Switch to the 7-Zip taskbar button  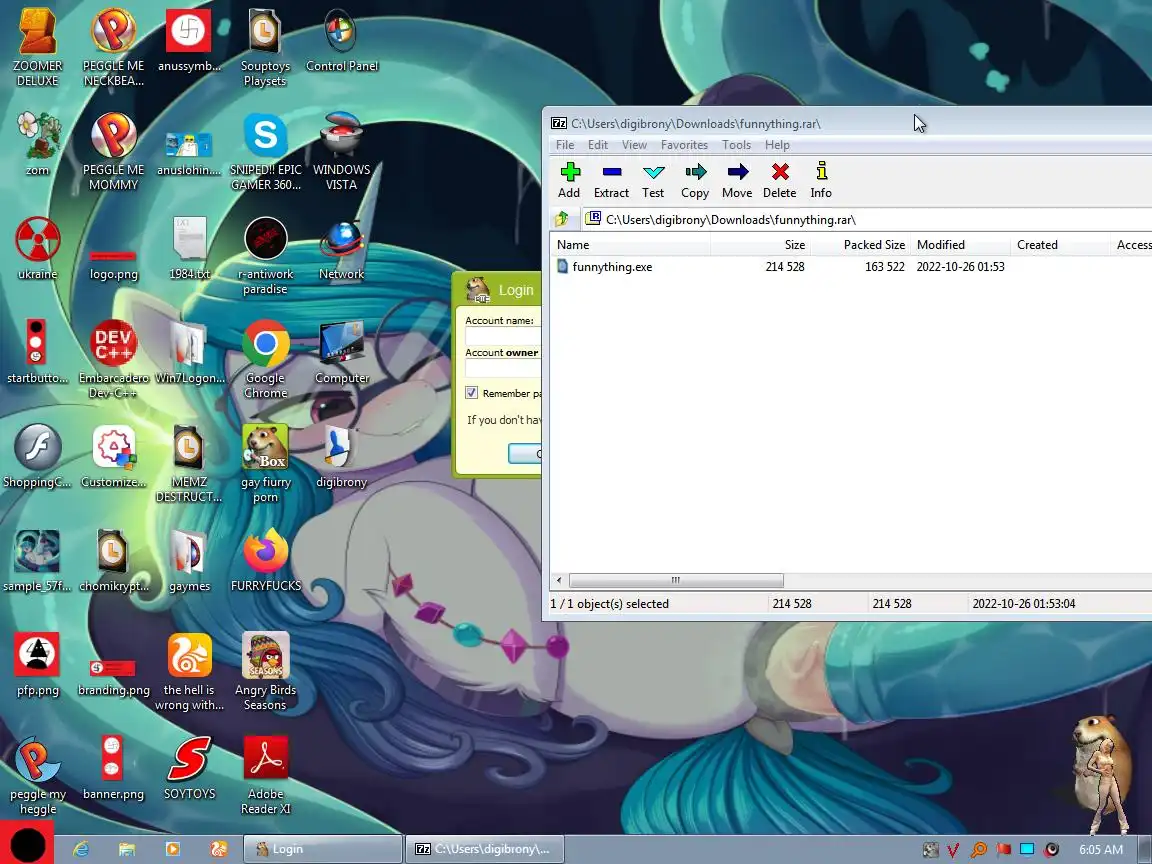coord(485,849)
